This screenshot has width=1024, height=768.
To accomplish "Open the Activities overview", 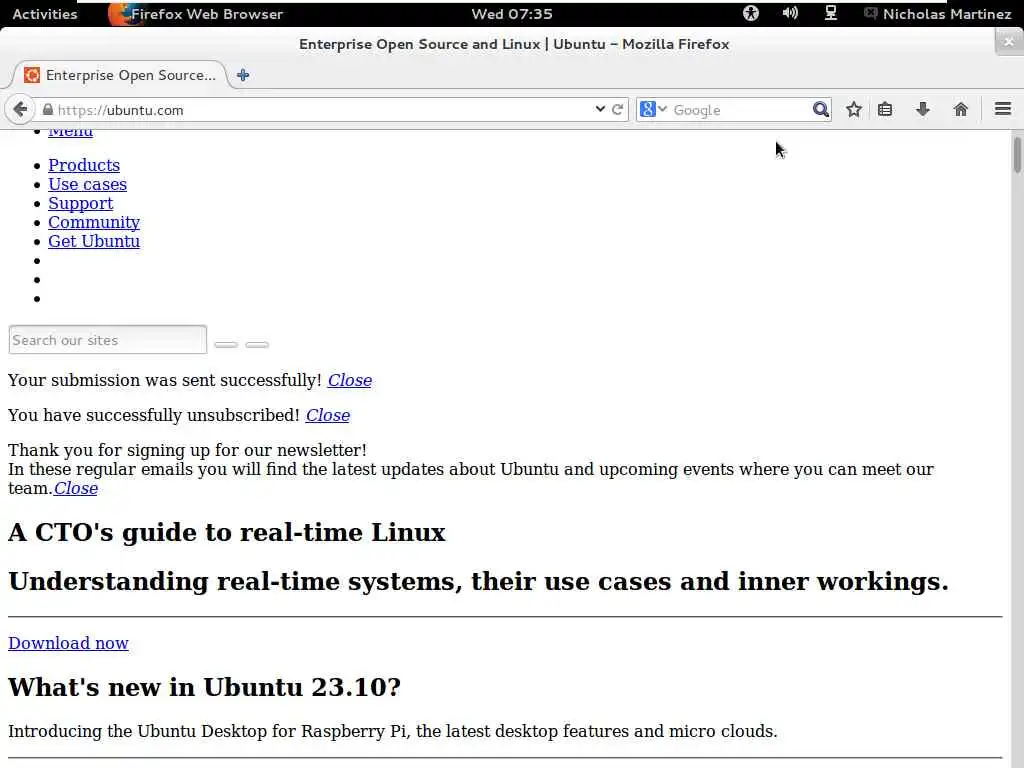I will (44, 14).
